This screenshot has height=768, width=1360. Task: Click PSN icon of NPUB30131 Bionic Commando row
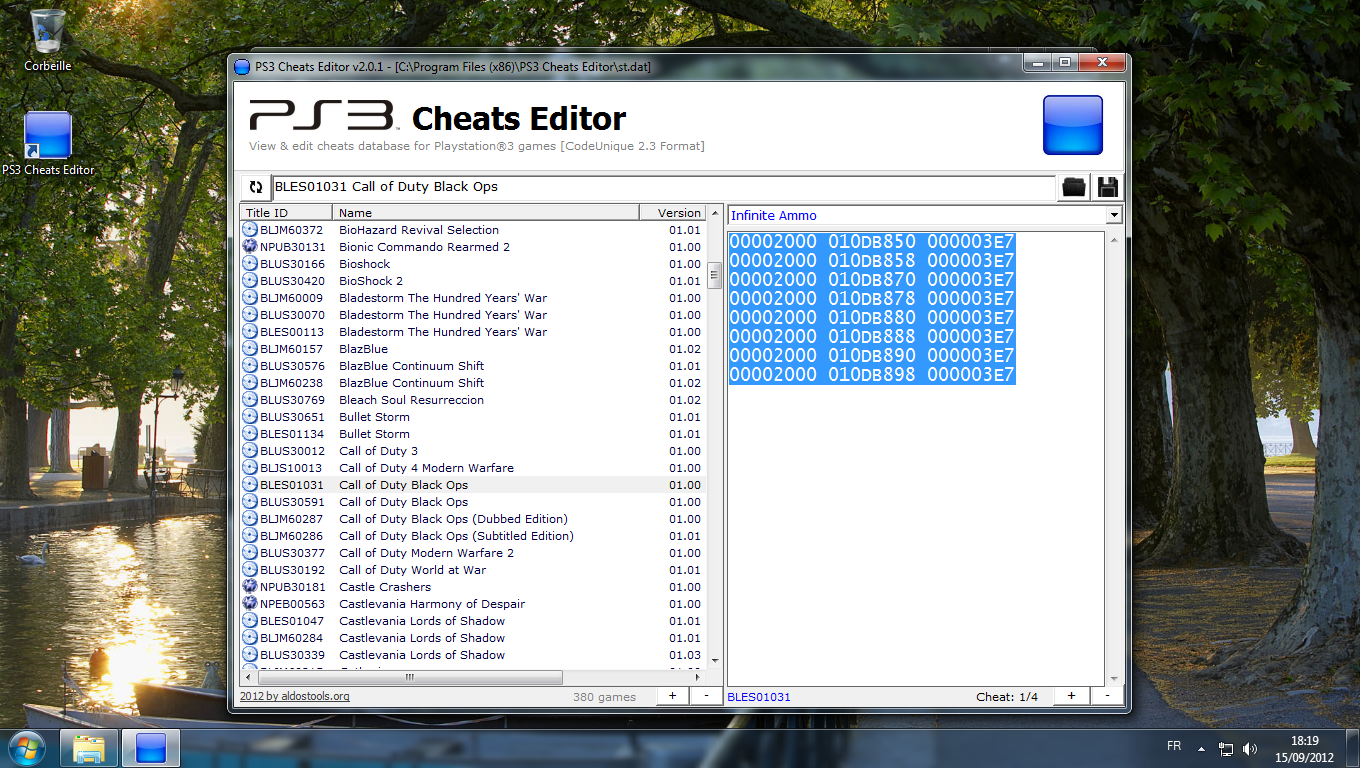pos(250,247)
